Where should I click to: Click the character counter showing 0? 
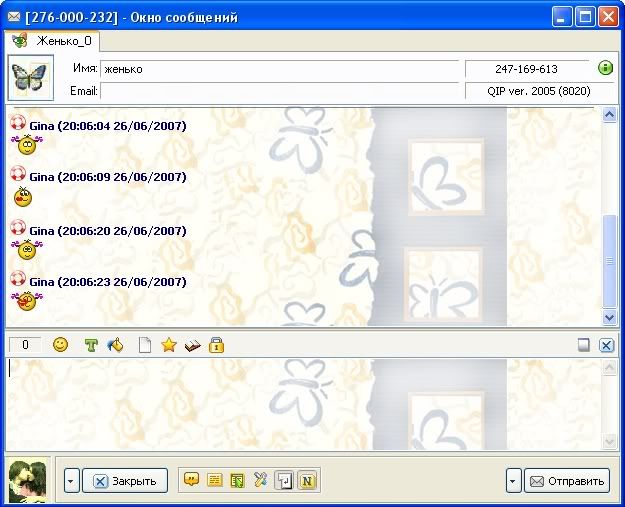tap(25, 345)
